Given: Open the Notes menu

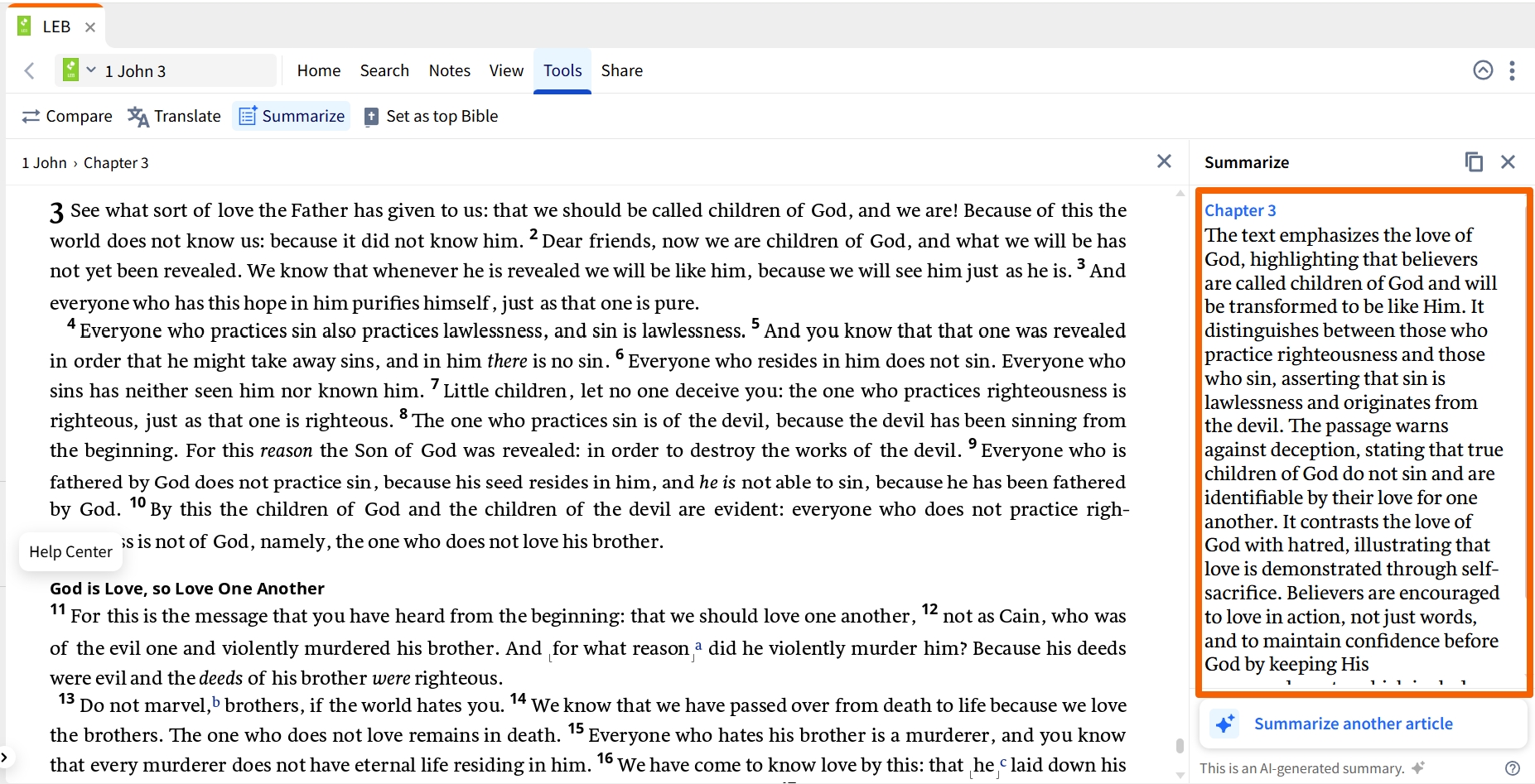Looking at the screenshot, I should tap(450, 71).
